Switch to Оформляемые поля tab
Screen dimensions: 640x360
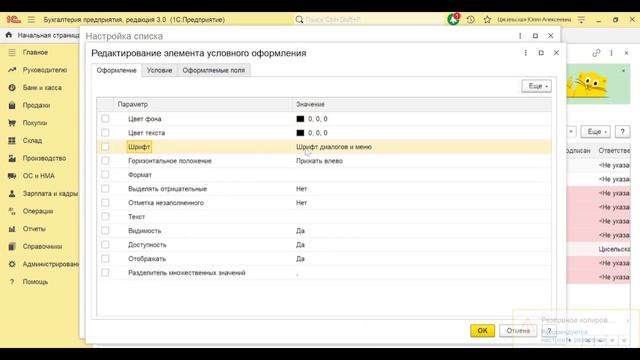214,70
